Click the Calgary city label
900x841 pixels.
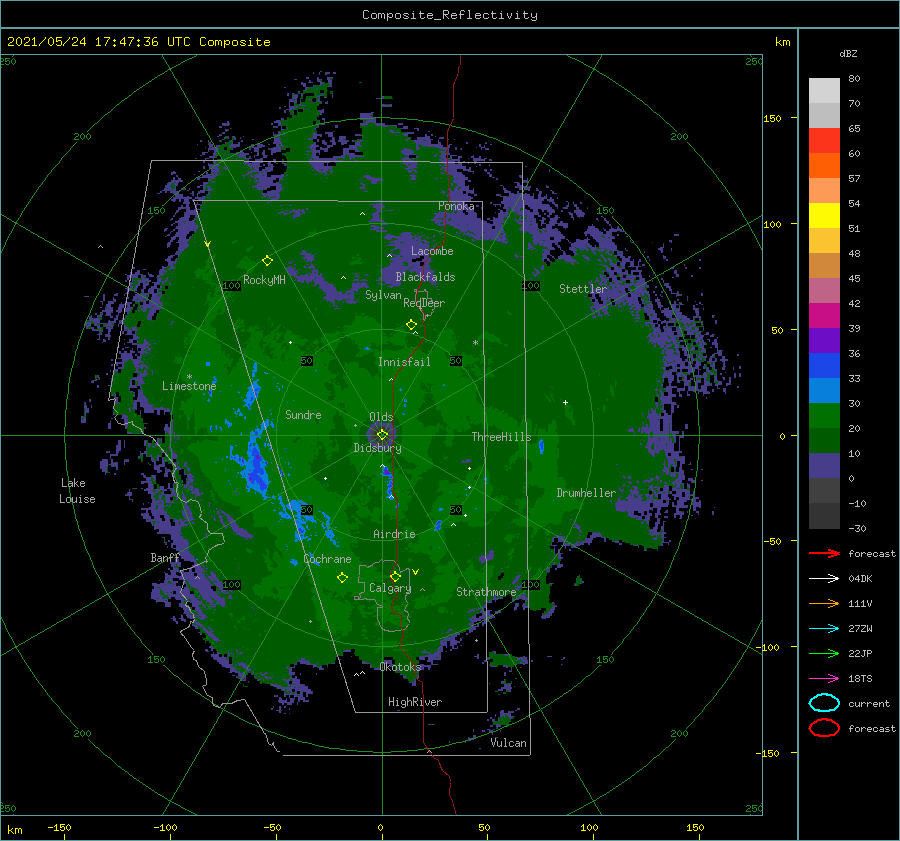tap(390, 588)
